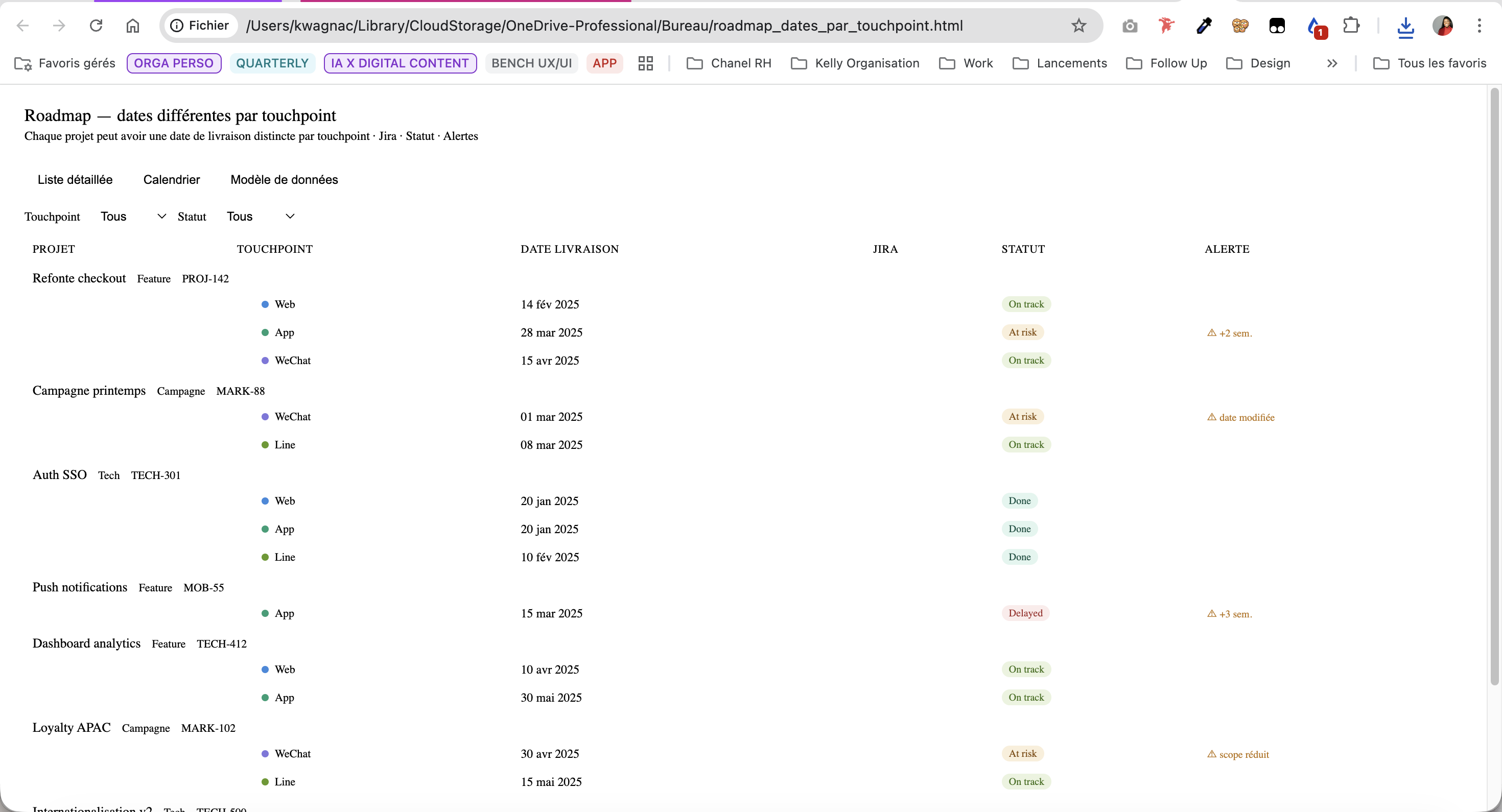Viewport: 1502px width, 812px height.
Task: Click the page reload icon
Action: tap(96, 26)
